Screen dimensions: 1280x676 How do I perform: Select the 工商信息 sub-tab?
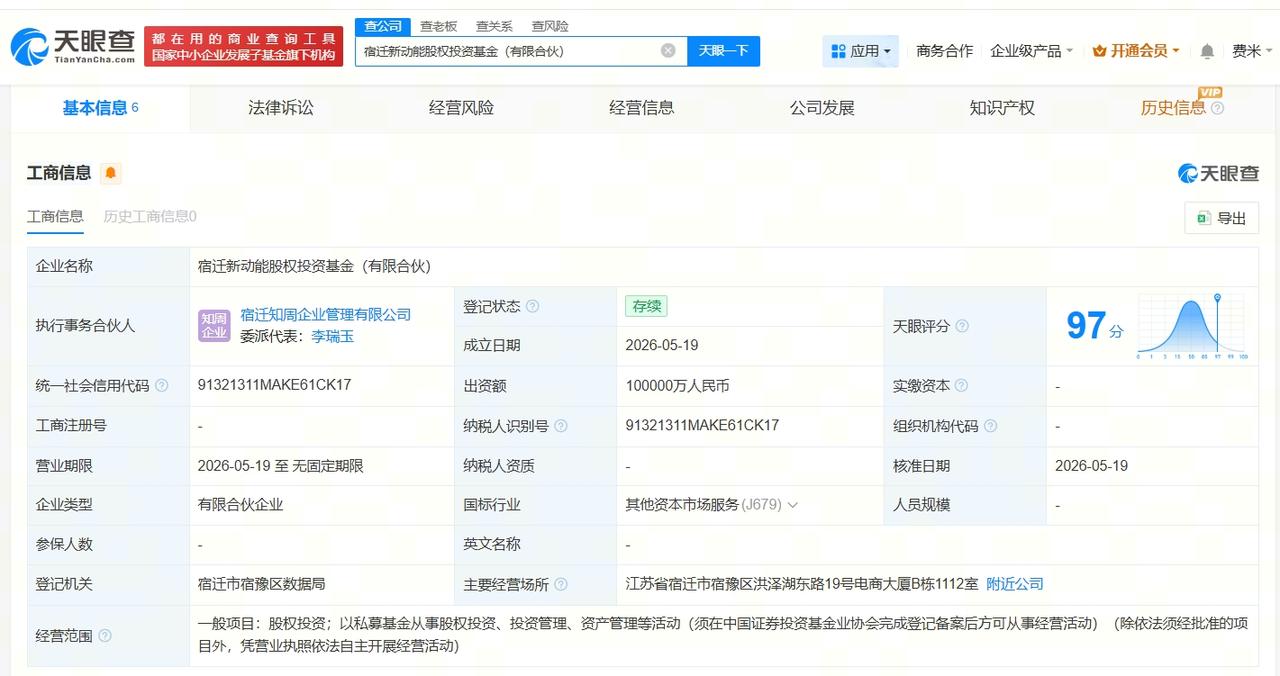tap(55, 216)
